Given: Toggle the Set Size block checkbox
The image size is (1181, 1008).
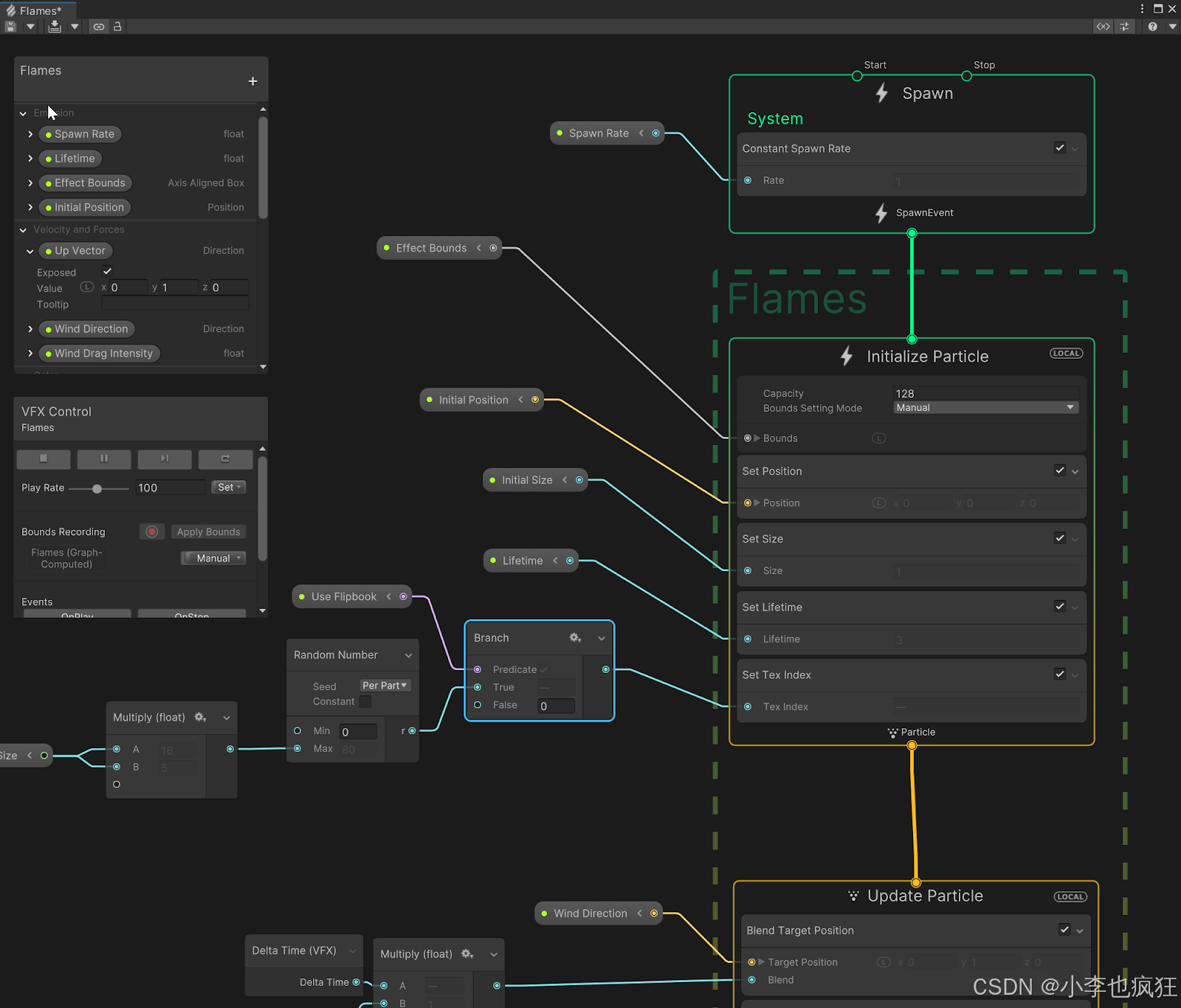Looking at the screenshot, I should click(x=1060, y=538).
